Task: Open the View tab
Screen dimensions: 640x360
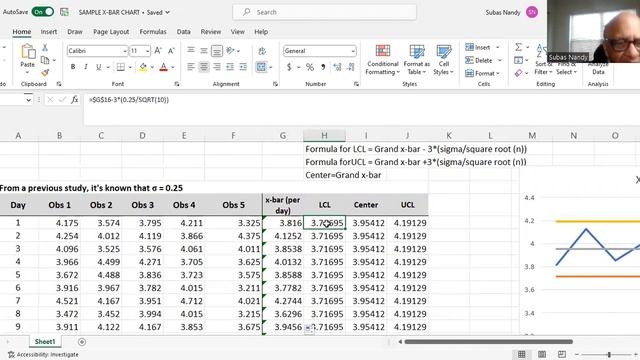Action: [x=238, y=31]
